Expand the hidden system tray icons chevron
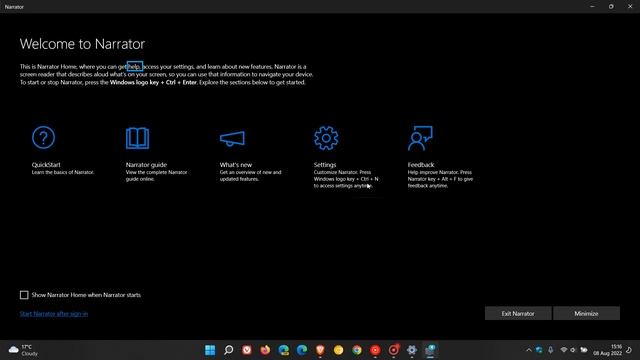640x360 pixels. pos(529,350)
